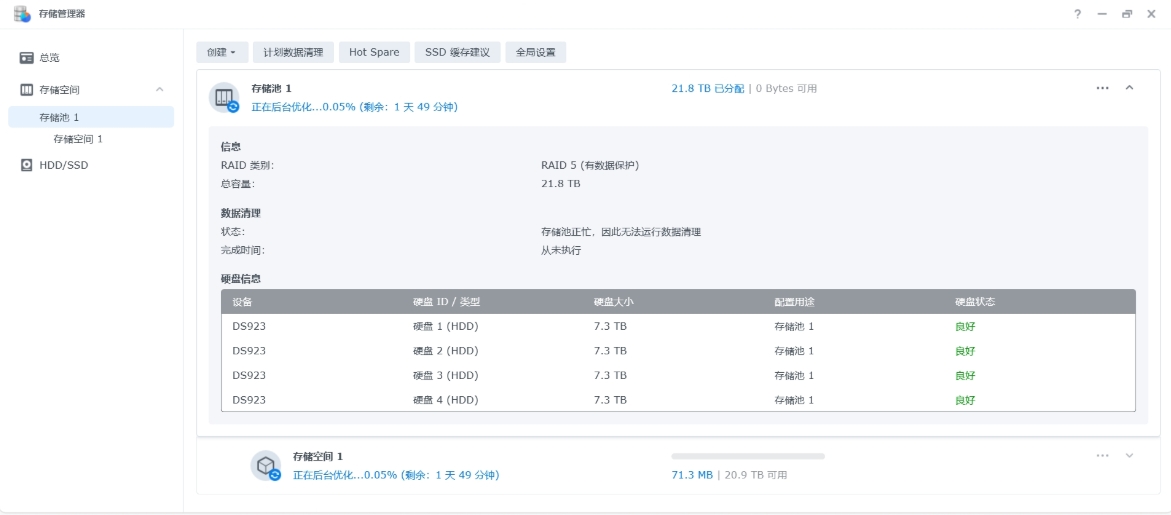Image resolution: width=1171 pixels, height=515 pixels.
Task: Open SSD 缓存建议 advisor
Action: click(x=457, y=52)
